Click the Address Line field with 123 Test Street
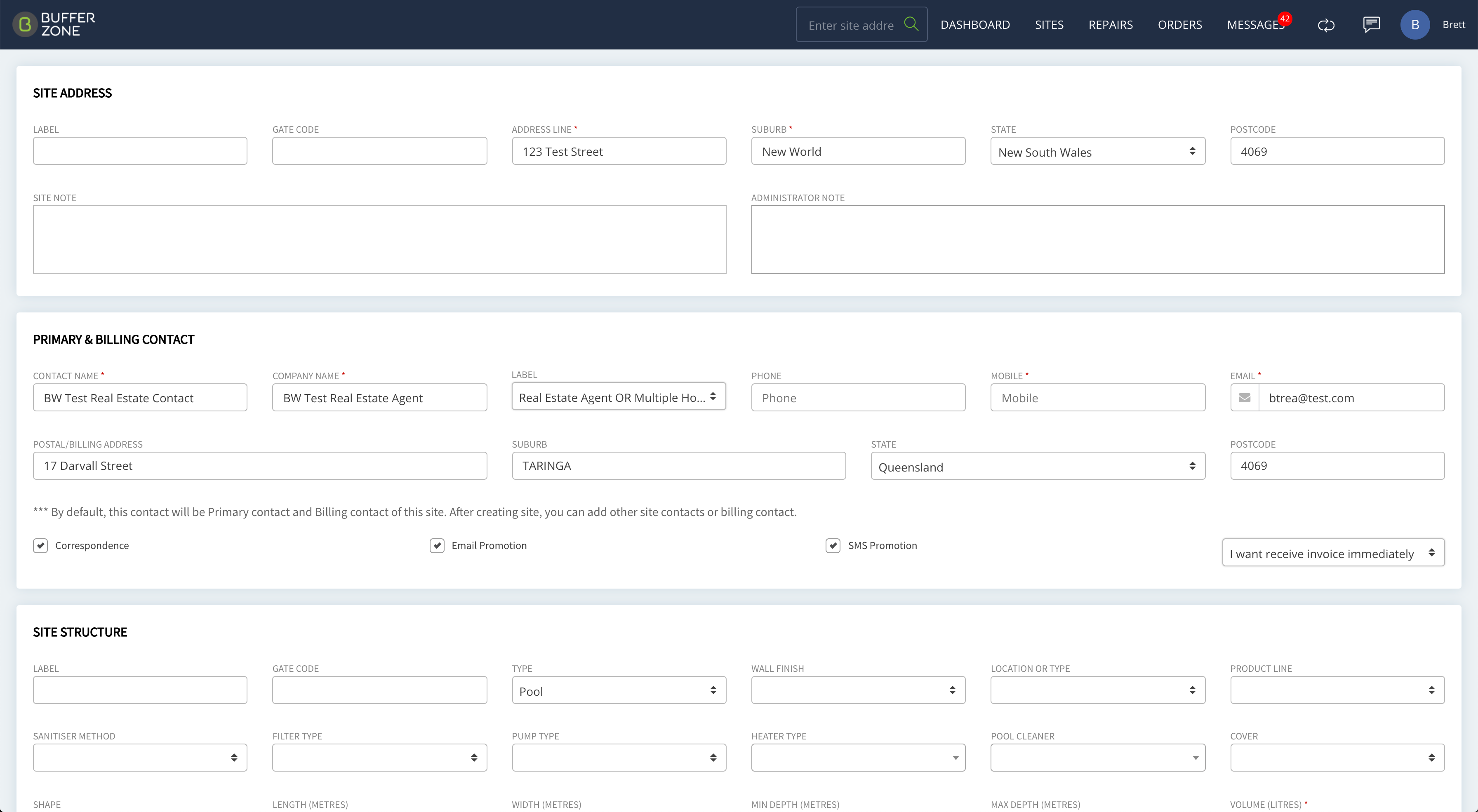 (x=619, y=151)
